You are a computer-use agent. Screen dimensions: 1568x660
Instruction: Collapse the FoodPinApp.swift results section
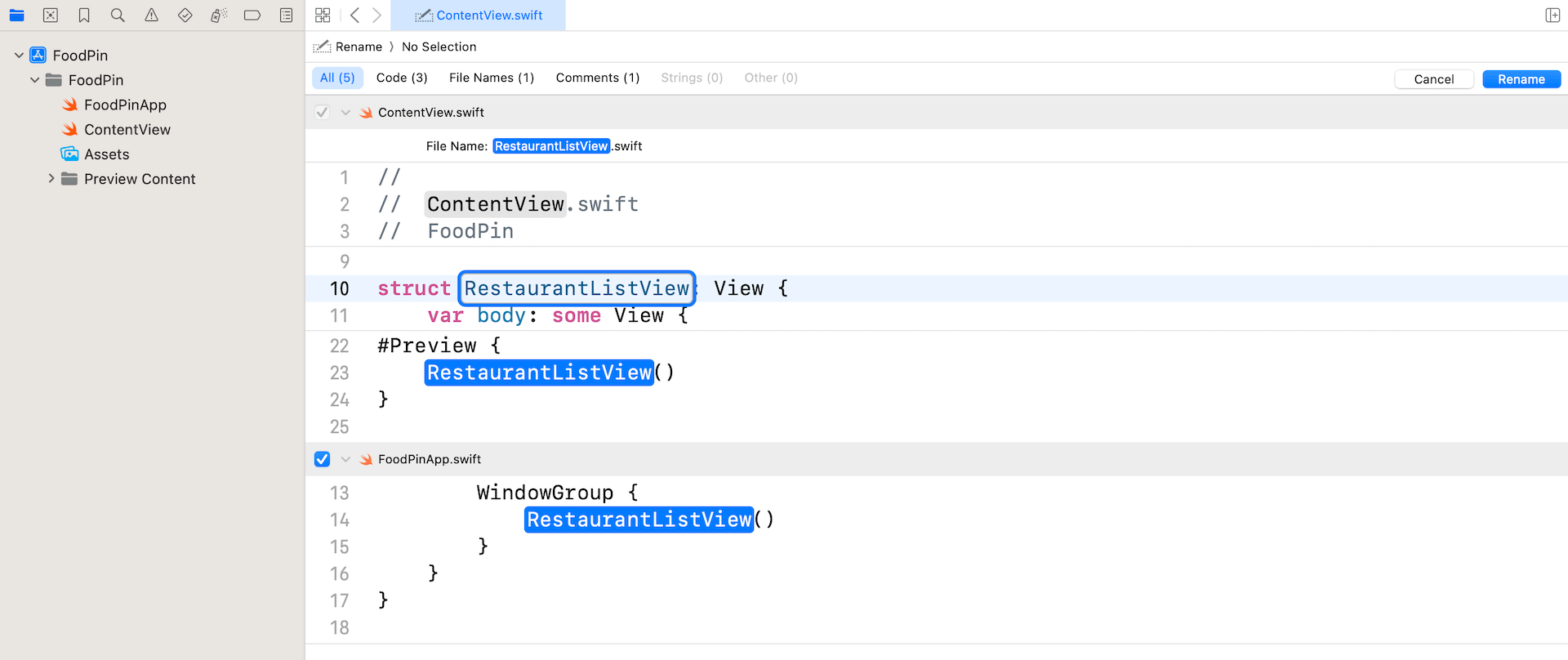(345, 459)
